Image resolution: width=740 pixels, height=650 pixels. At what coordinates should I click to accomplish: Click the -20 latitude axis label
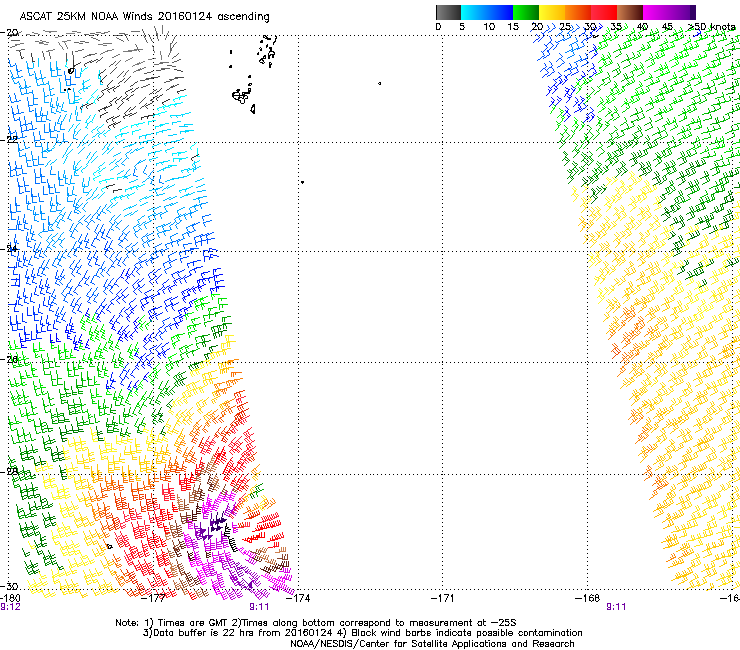click(9, 32)
